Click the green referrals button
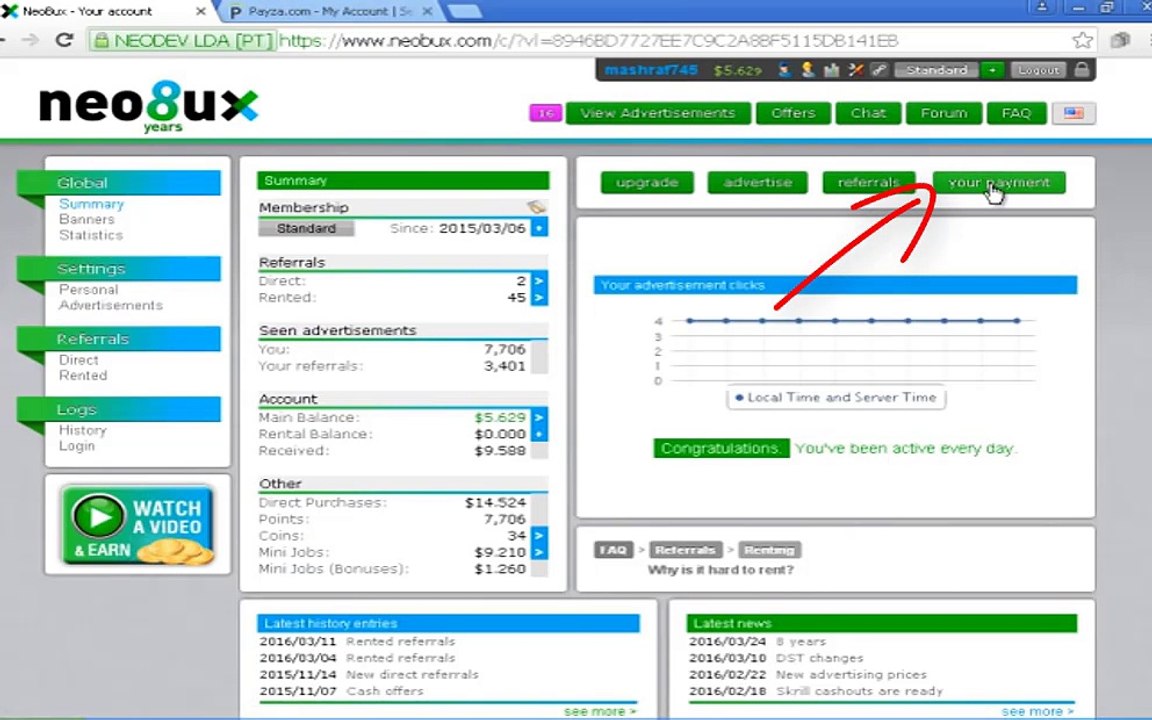Image resolution: width=1152 pixels, height=720 pixels. pyautogui.click(x=868, y=182)
